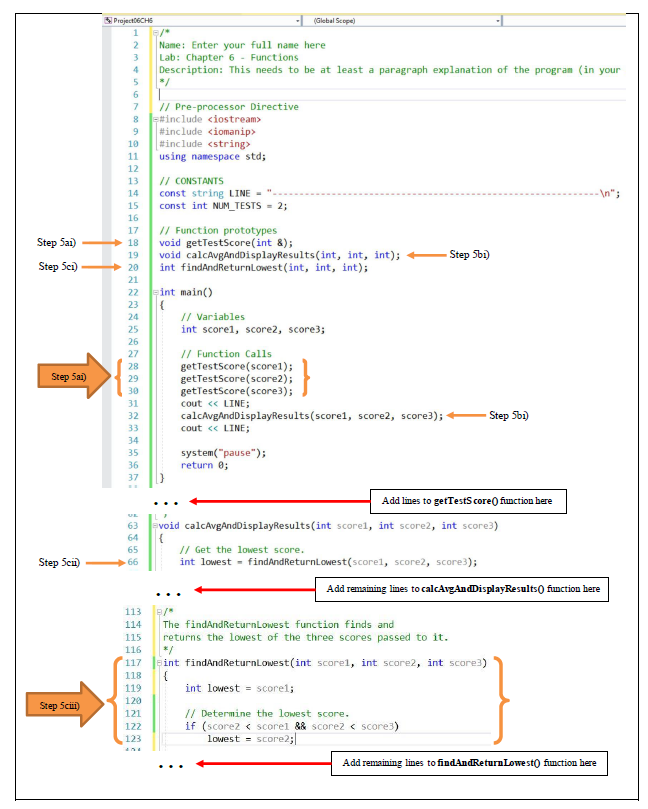Click the 'int lowest = score1;' line
This screenshot has height=809, width=648.
pyautogui.click(x=240, y=688)
